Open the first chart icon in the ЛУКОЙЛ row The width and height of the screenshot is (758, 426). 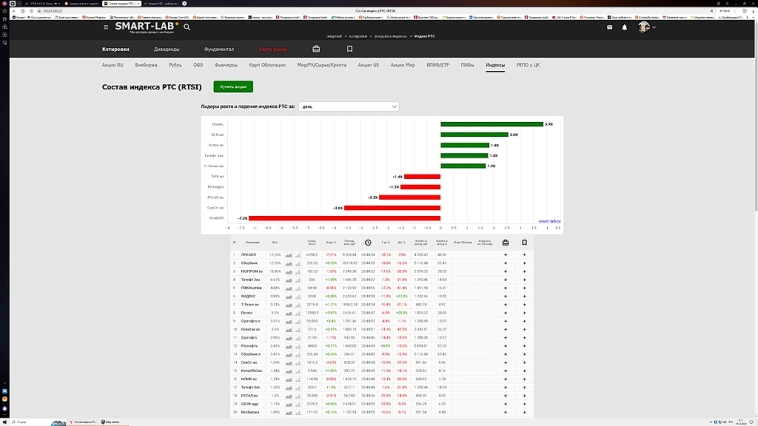pyautogui.click(x=288, y=255)
